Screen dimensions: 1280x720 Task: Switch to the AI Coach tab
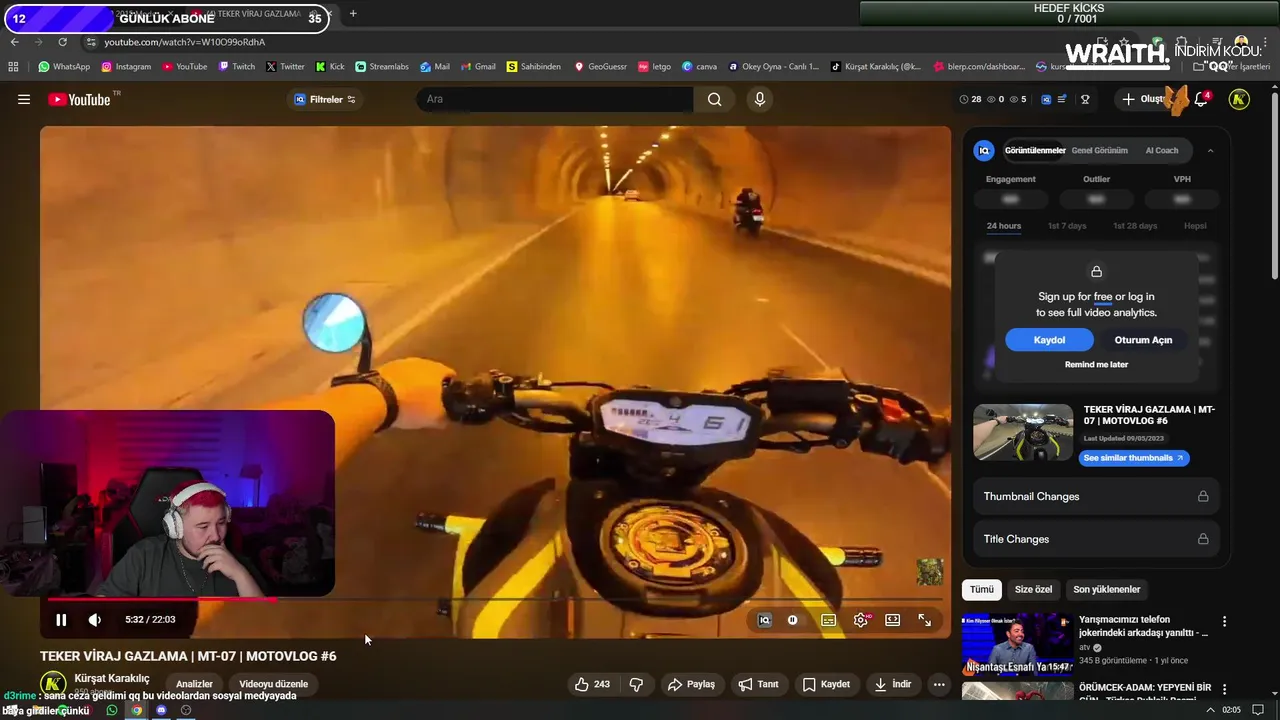(1162, 151)
